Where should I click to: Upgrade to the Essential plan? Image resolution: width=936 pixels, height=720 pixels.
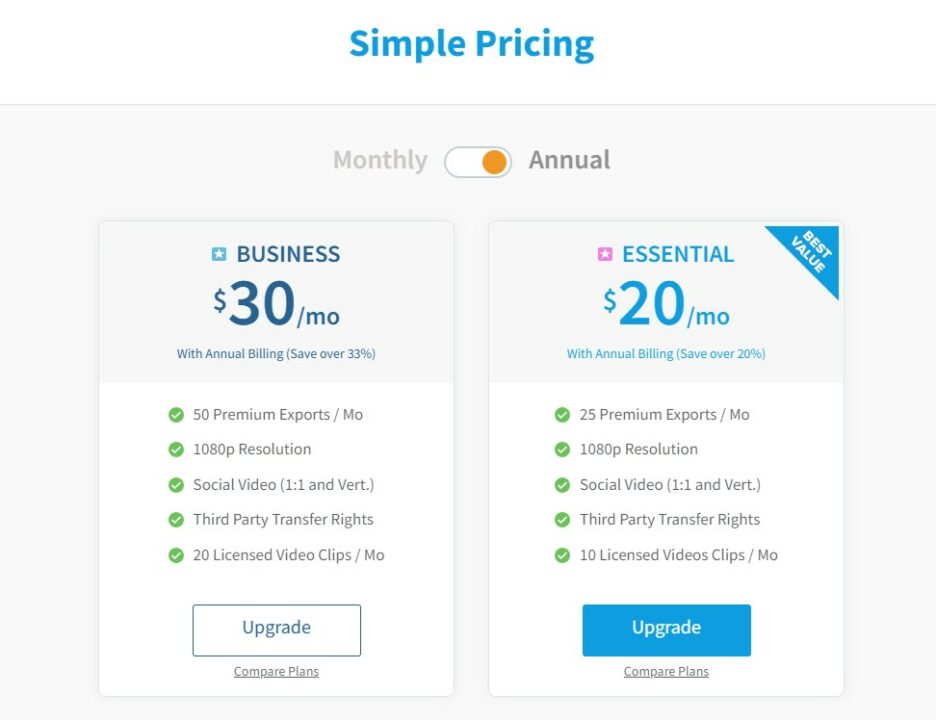pos(666,629)
